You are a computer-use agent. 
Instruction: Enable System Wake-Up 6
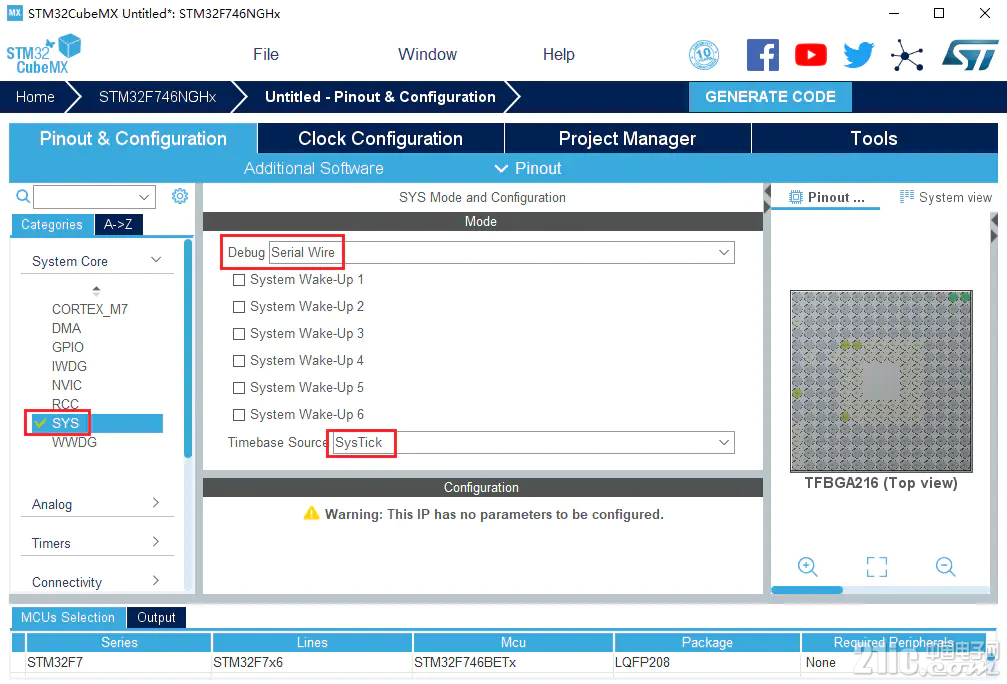[x=239, y=415]
